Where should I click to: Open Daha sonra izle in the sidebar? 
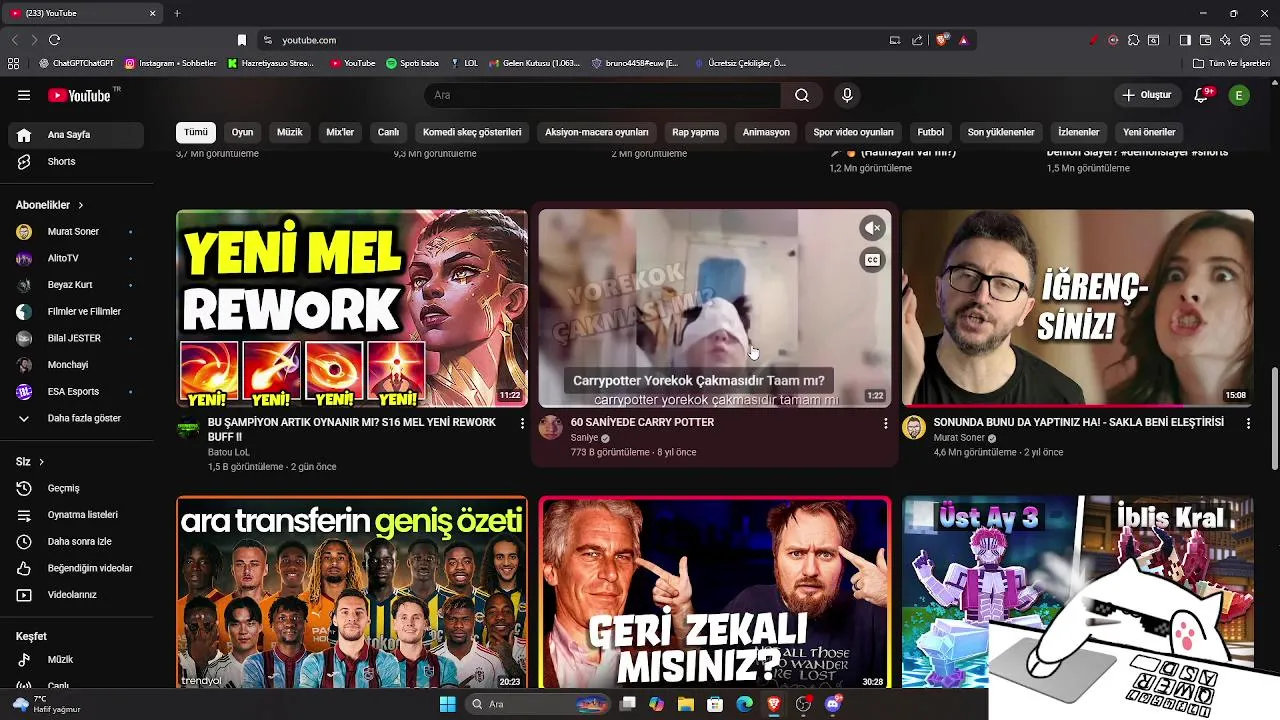click(x=76, y=541)
